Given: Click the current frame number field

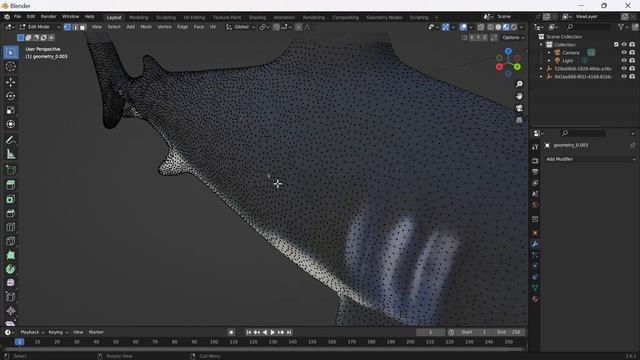Looking at the screenshot, I should pyautogui.click(x=430, y=332).
